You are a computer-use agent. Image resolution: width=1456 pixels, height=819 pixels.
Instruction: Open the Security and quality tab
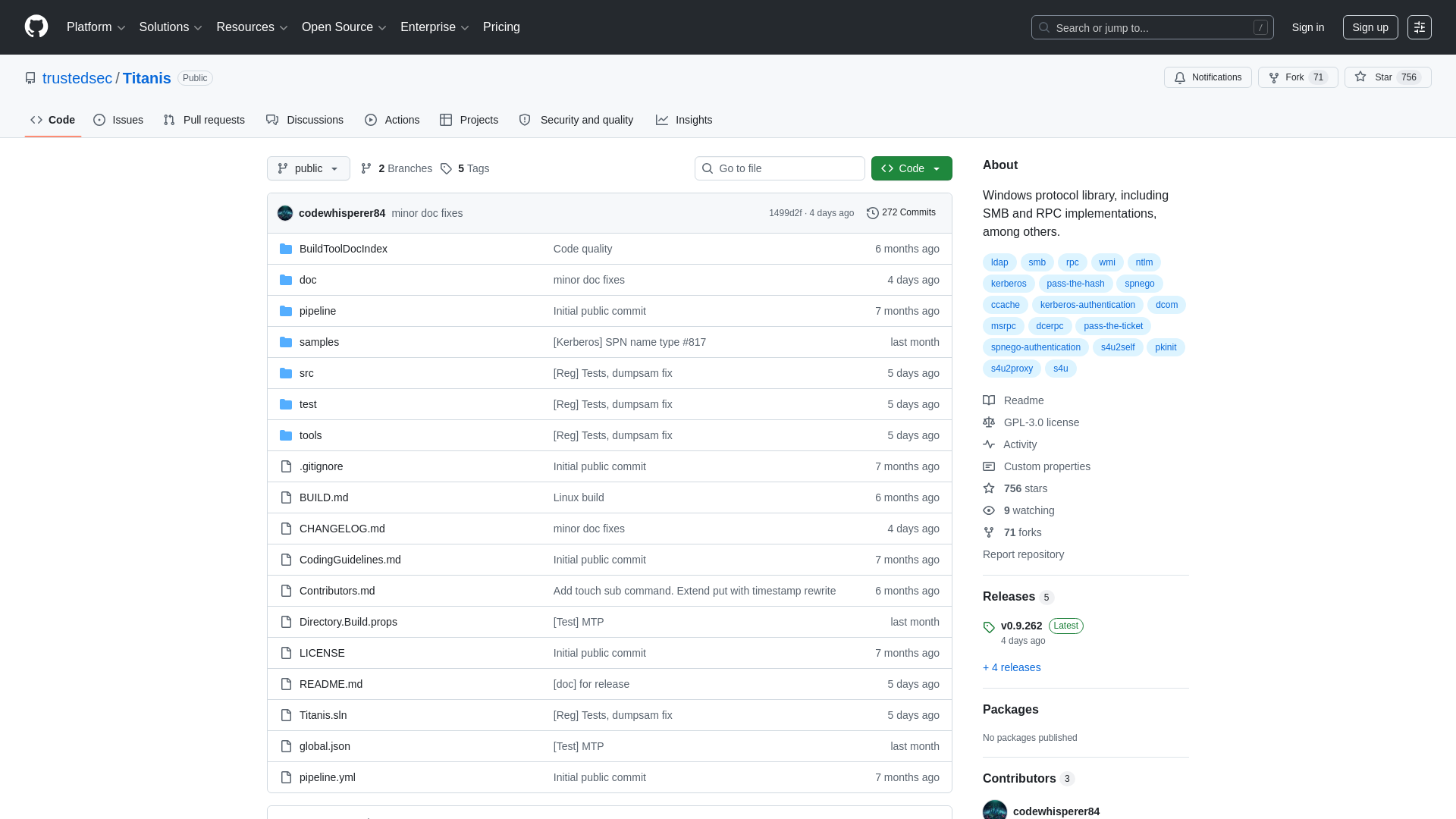click(576, 120)
